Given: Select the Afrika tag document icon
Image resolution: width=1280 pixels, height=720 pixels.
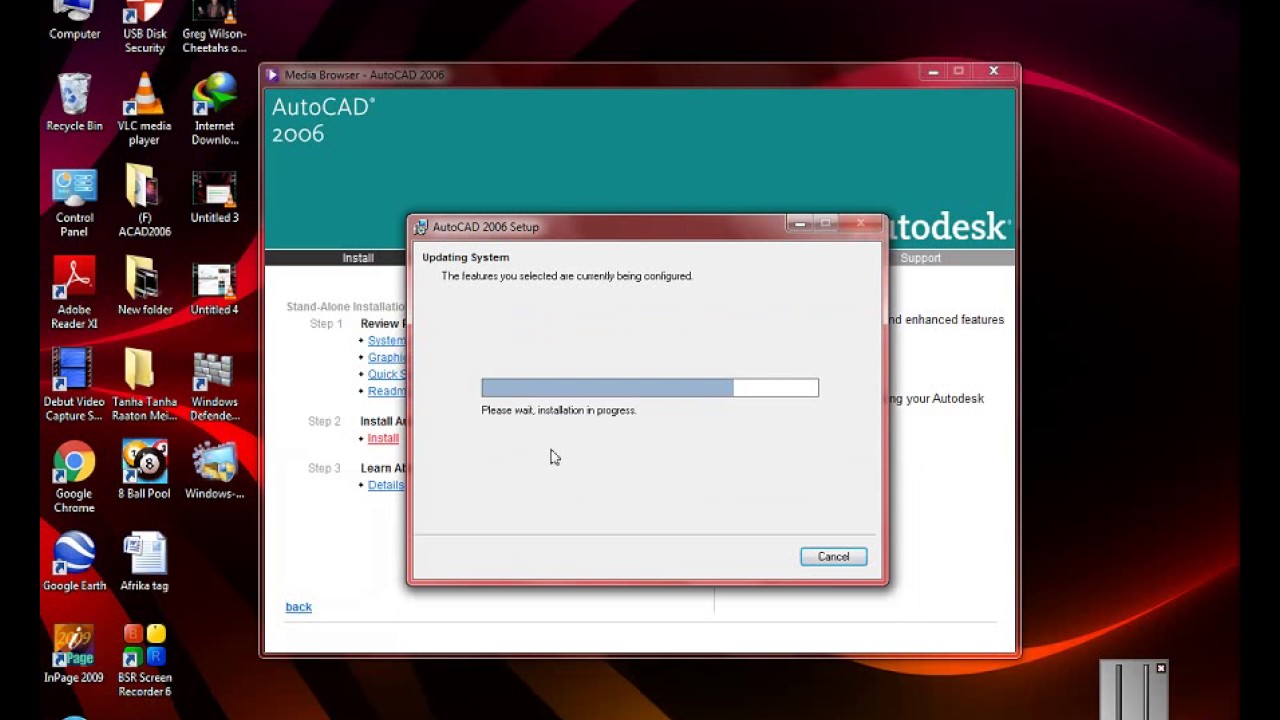Looking at the screenshot, I should [x=144, y=562].
